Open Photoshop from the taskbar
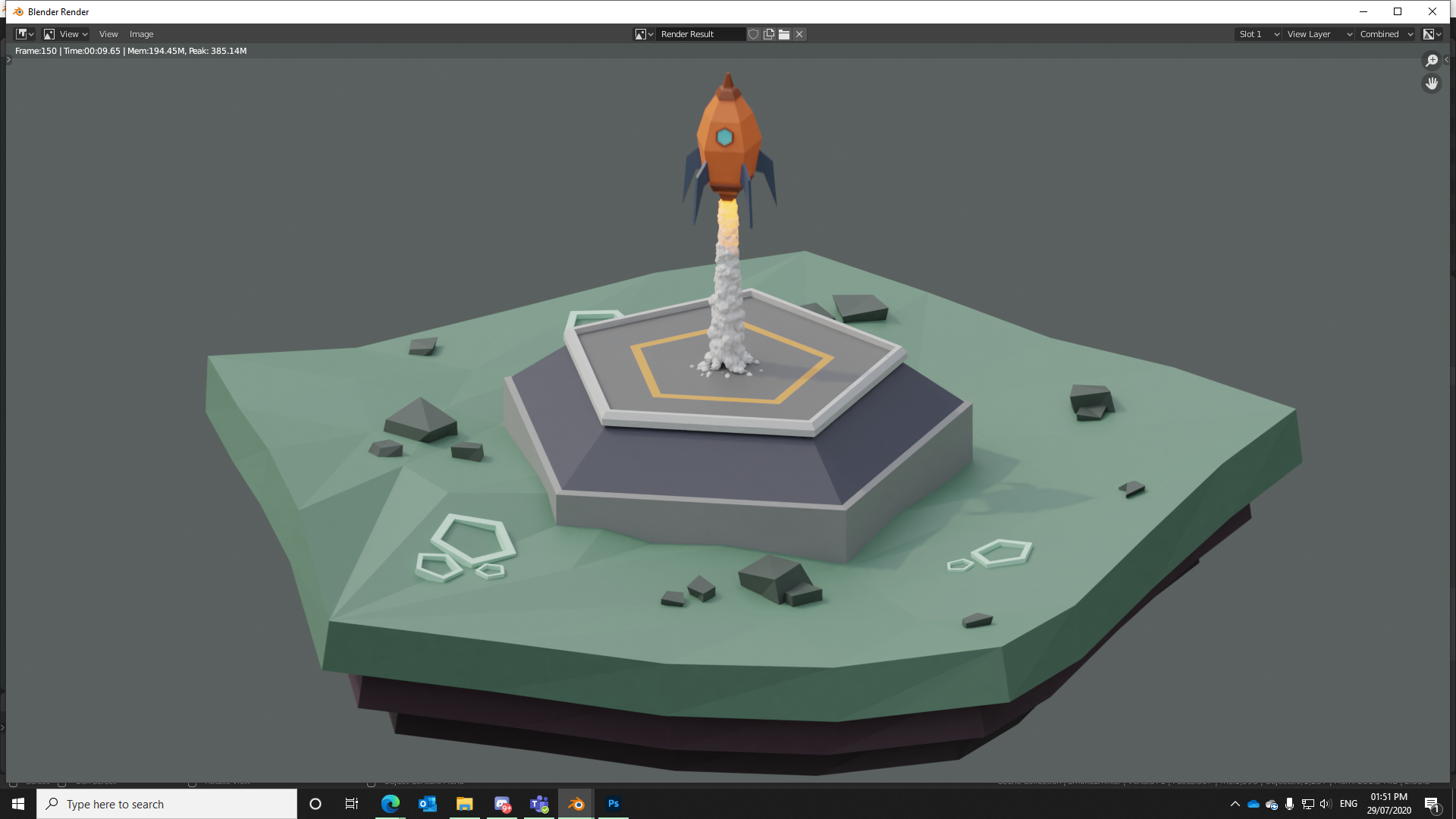 (613, 804)
